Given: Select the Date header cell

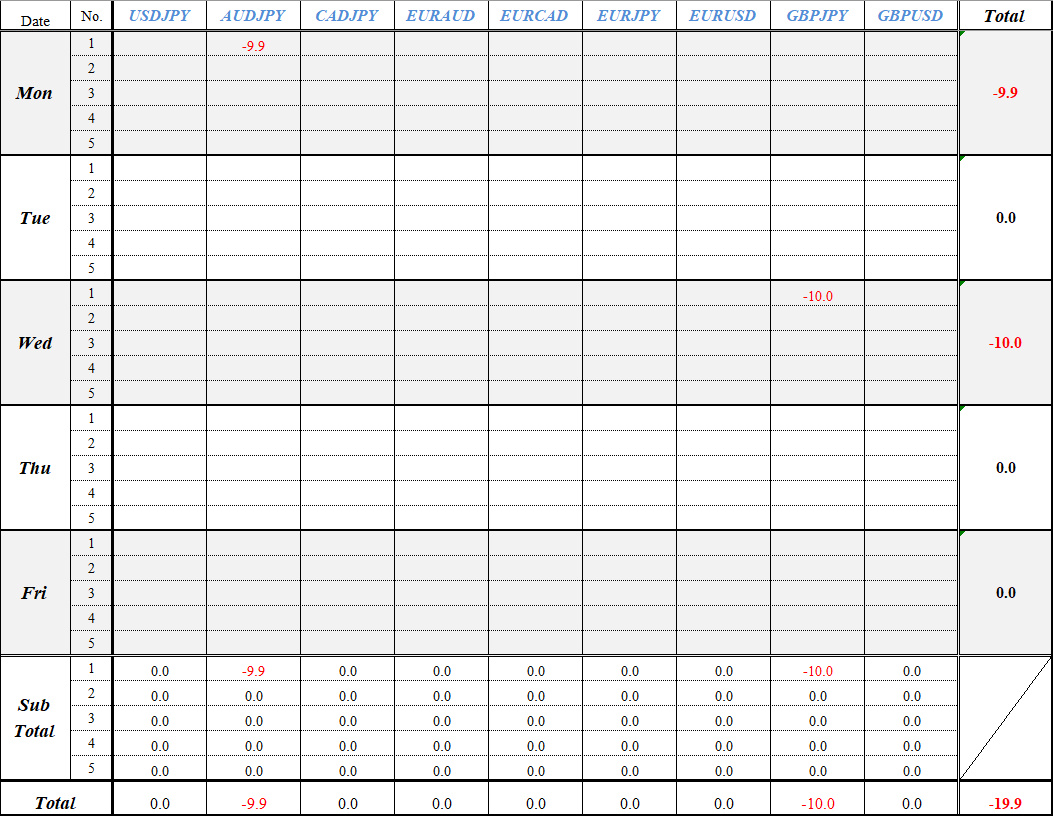Looking at the screenshot, I should click(35, 18).
